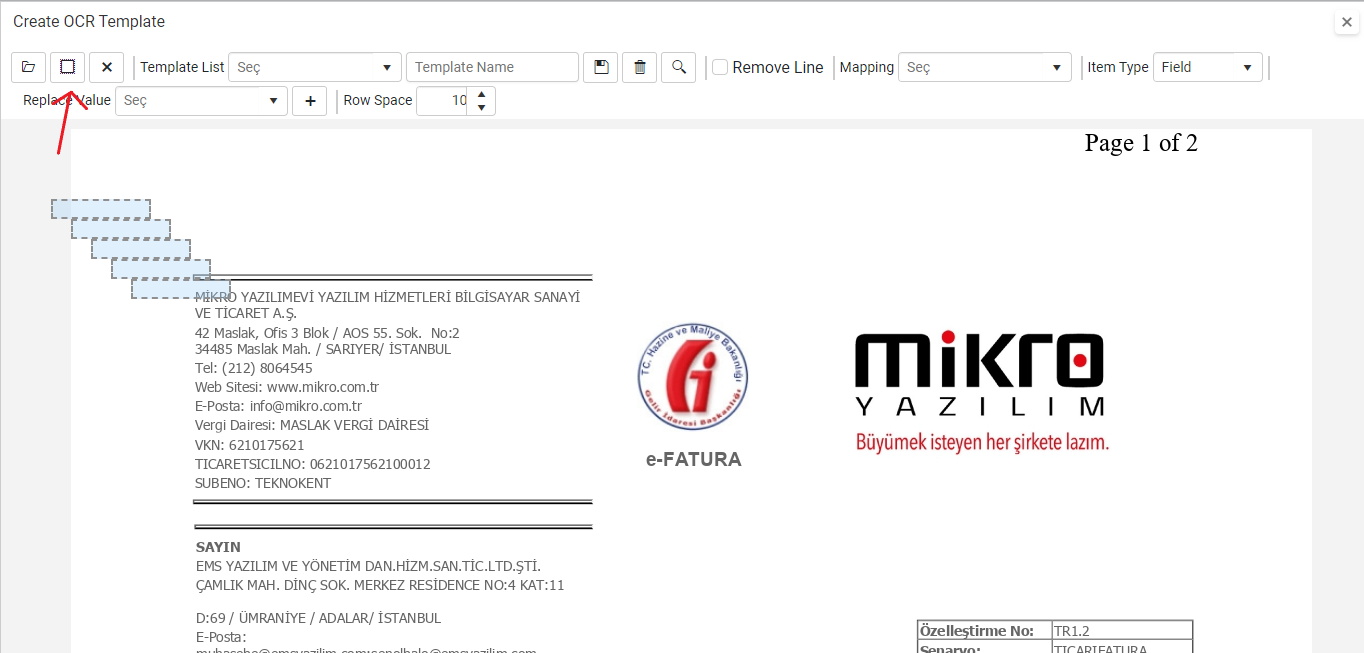Viewport: 1364px width, 653px height.
Task: Open the Replace Value dropdown
Action: 201,101
